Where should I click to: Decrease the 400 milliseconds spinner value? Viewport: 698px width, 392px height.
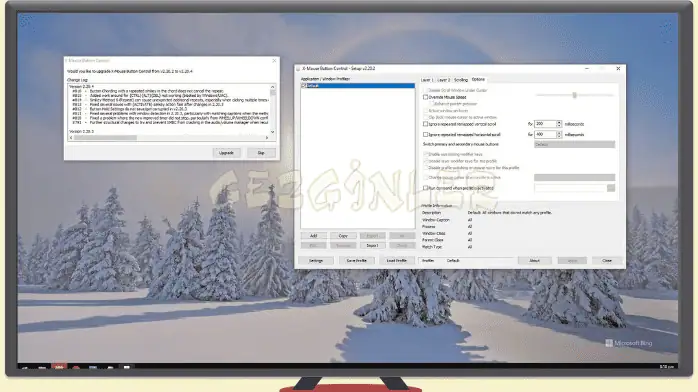pos(559,136)
